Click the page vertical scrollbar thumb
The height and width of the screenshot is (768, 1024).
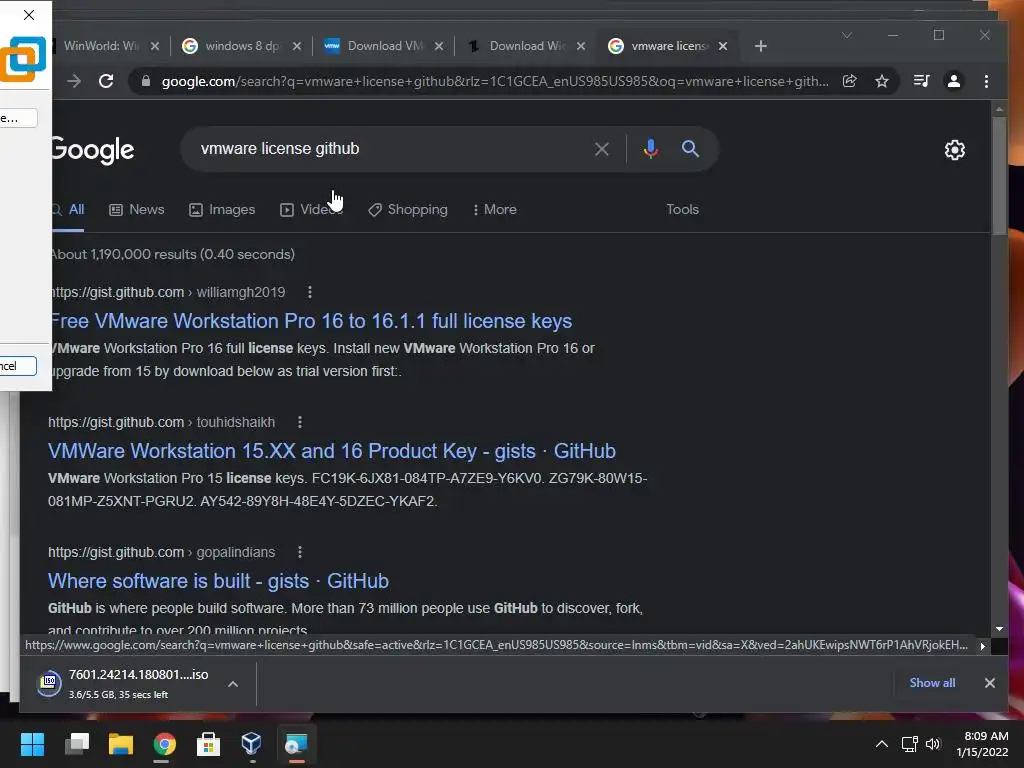[999, 175]
